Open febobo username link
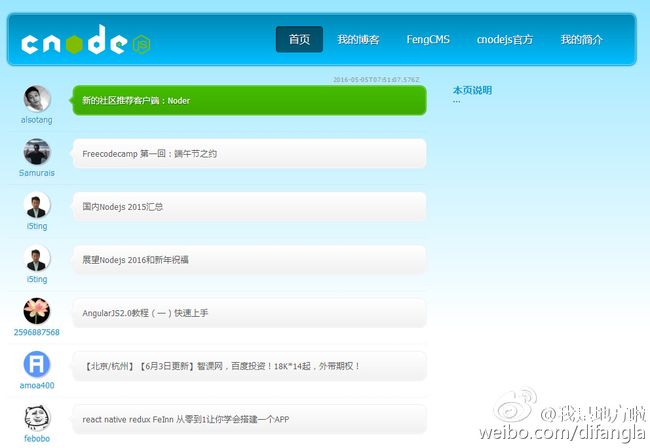 click(x=37, y=438)
